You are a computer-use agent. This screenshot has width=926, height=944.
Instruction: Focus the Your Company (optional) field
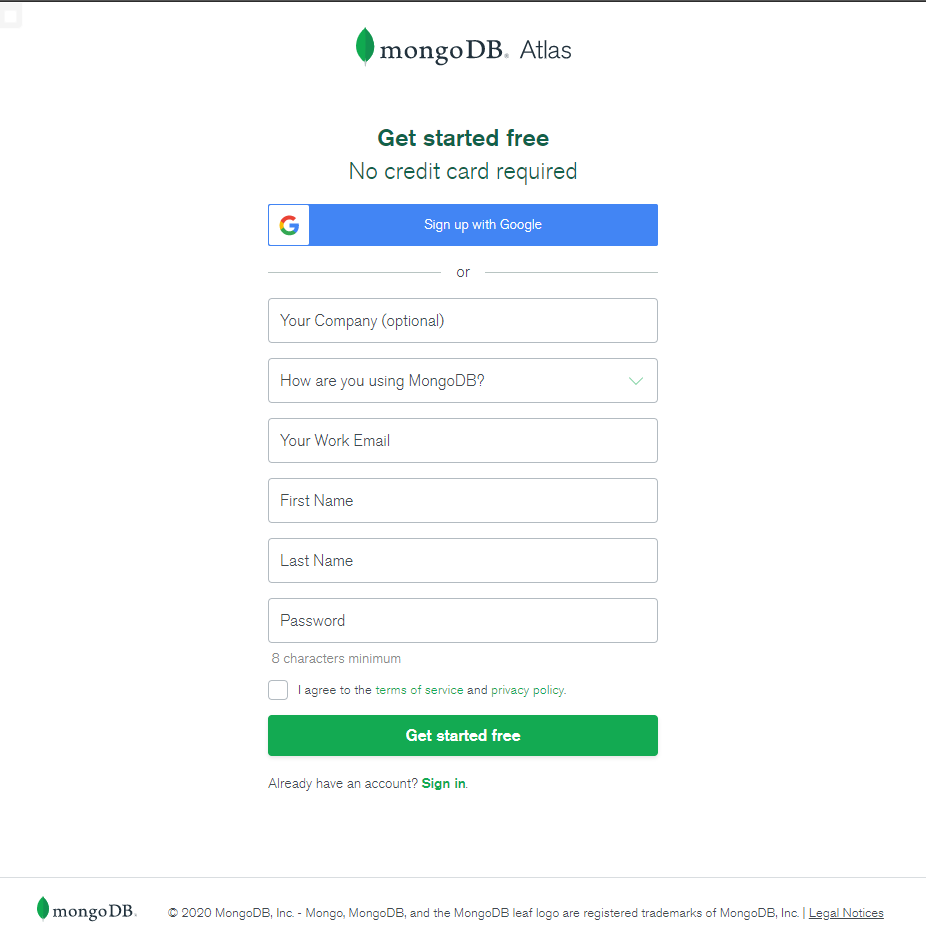point(462,321)
